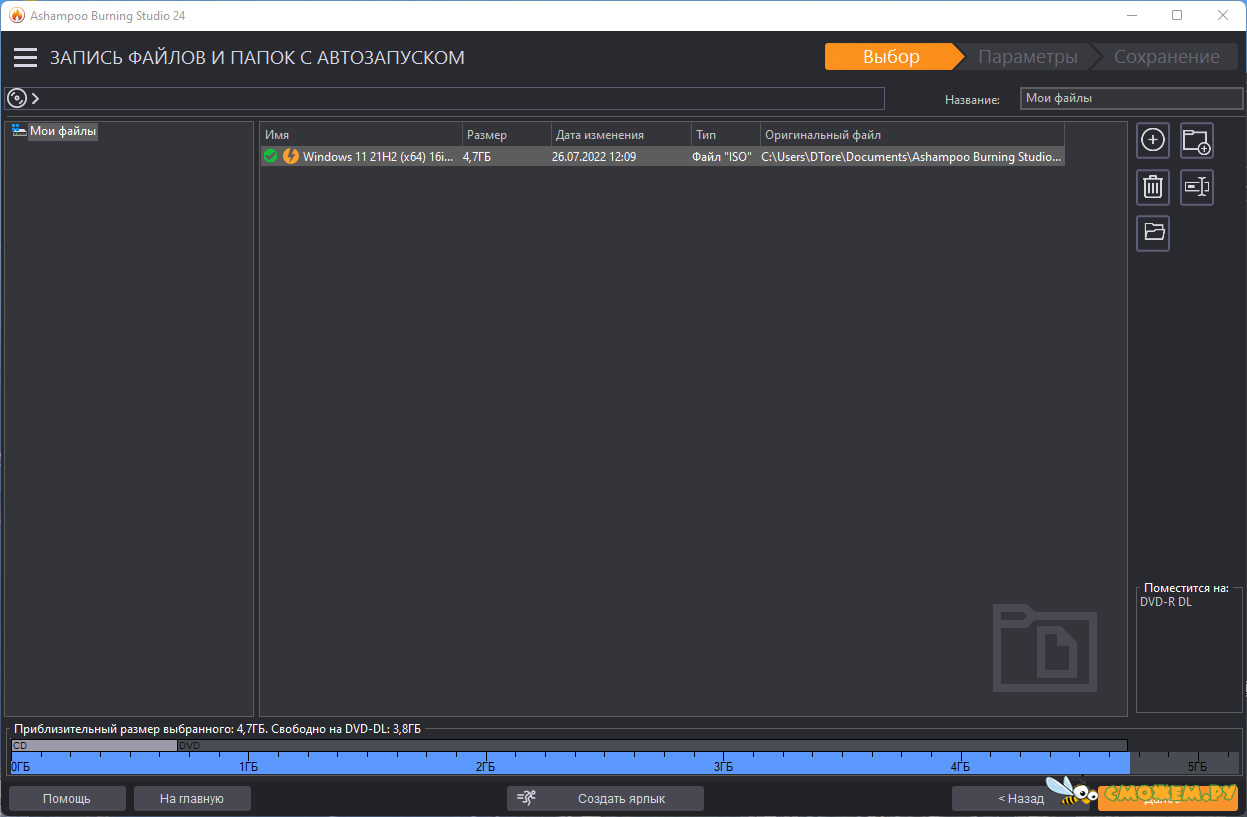Create a new folder with the folder-plus icon
This screenshot has width=1247, height=817.
click(x=1197, y=141)
